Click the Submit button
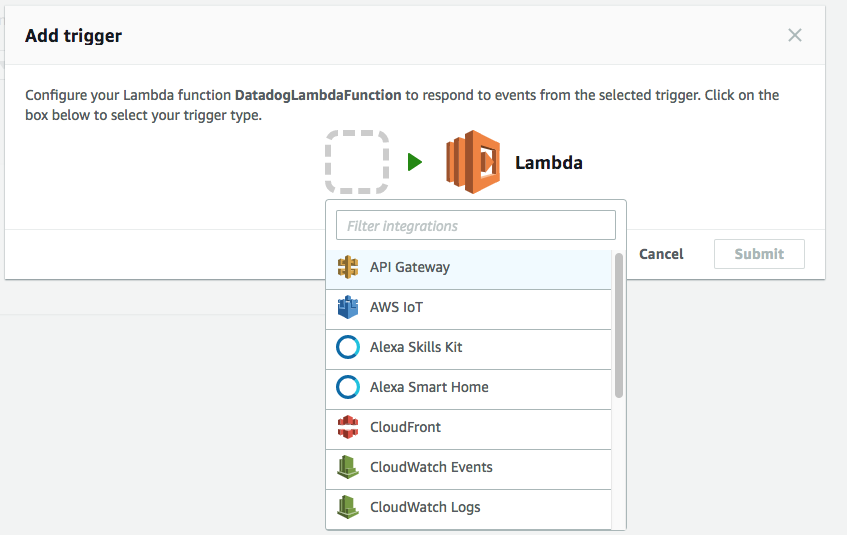 [759, 254]
